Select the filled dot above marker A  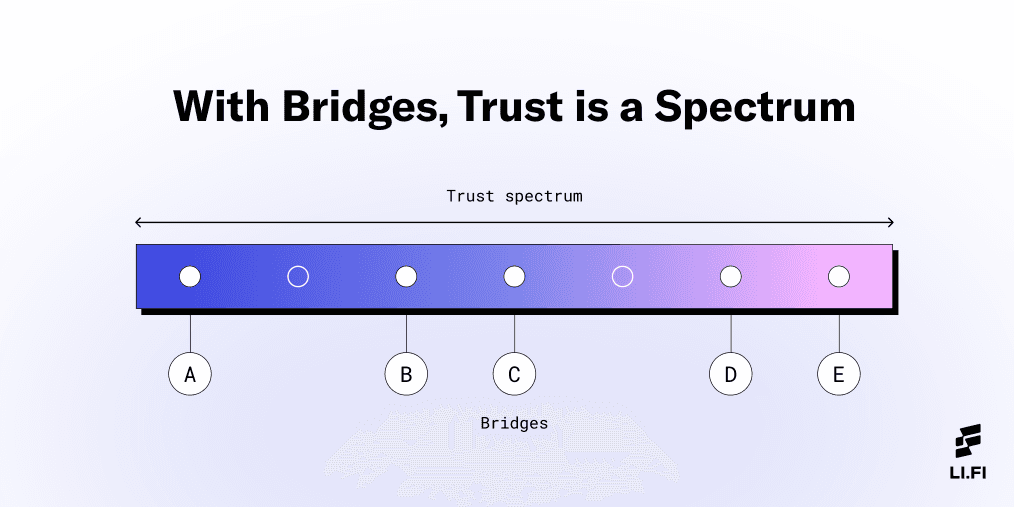pos(190,276)
